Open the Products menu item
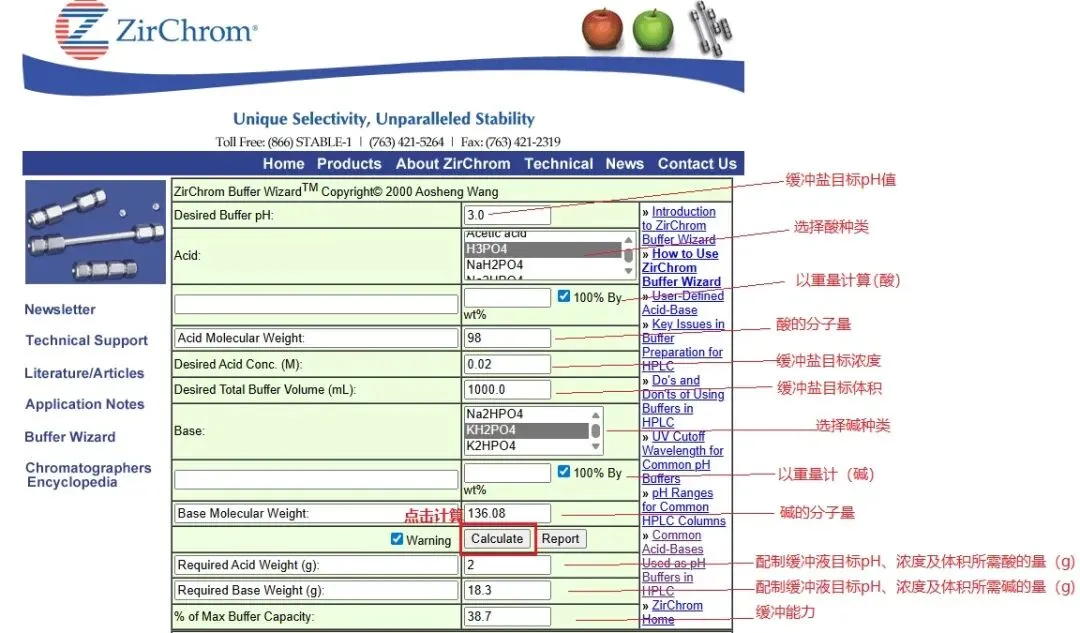The image size is (1080, 633). (349, 164)
